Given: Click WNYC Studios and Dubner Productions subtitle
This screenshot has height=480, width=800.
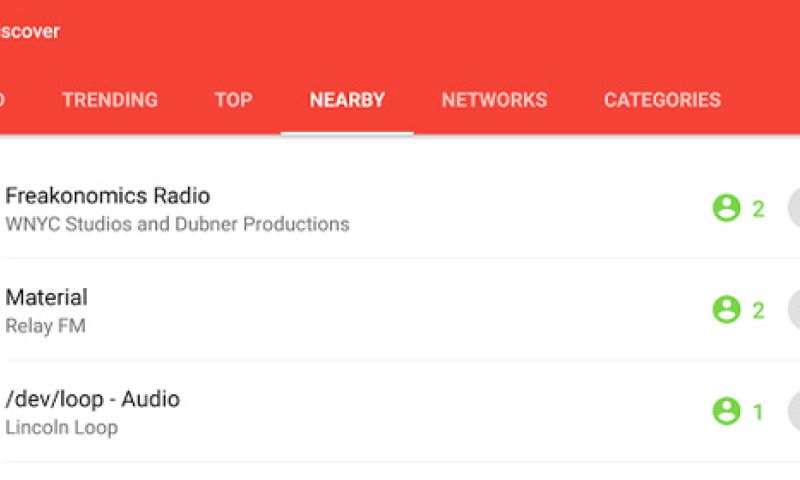Looking at the screenshot, I should point(177,224).
